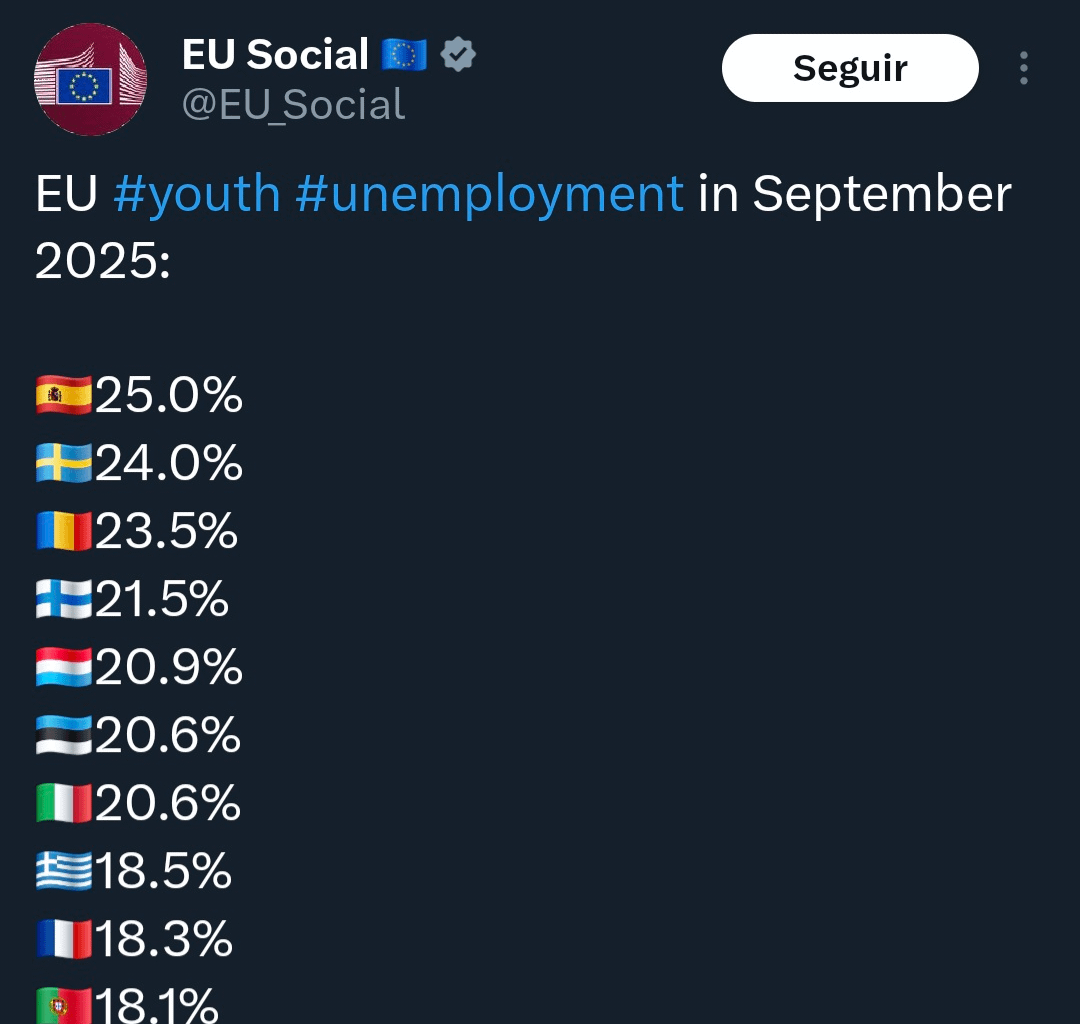This screenshot has height=1024, width=1080.
Task: Select the Estonia flag emoji
Action: 64,736
